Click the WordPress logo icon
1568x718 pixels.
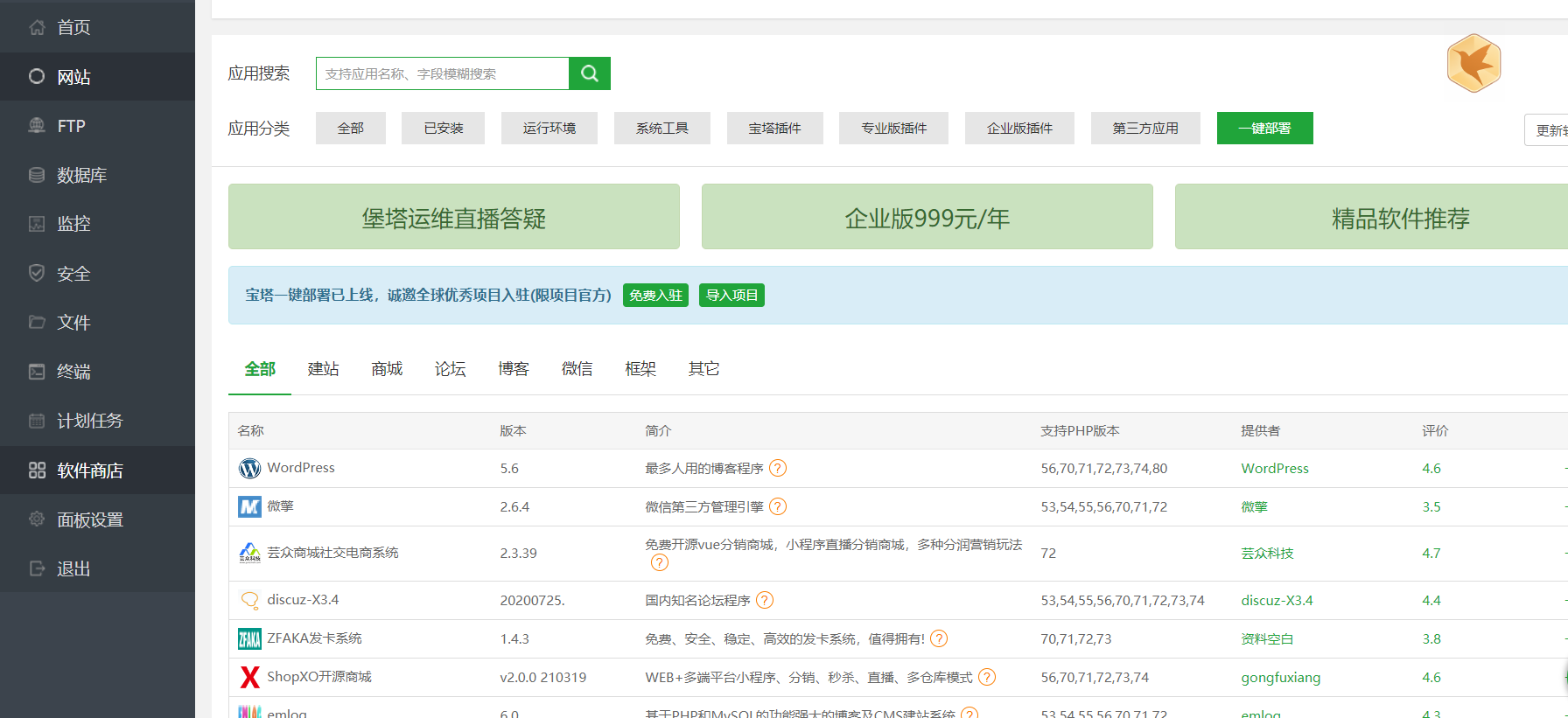click(x=249, y=469)
